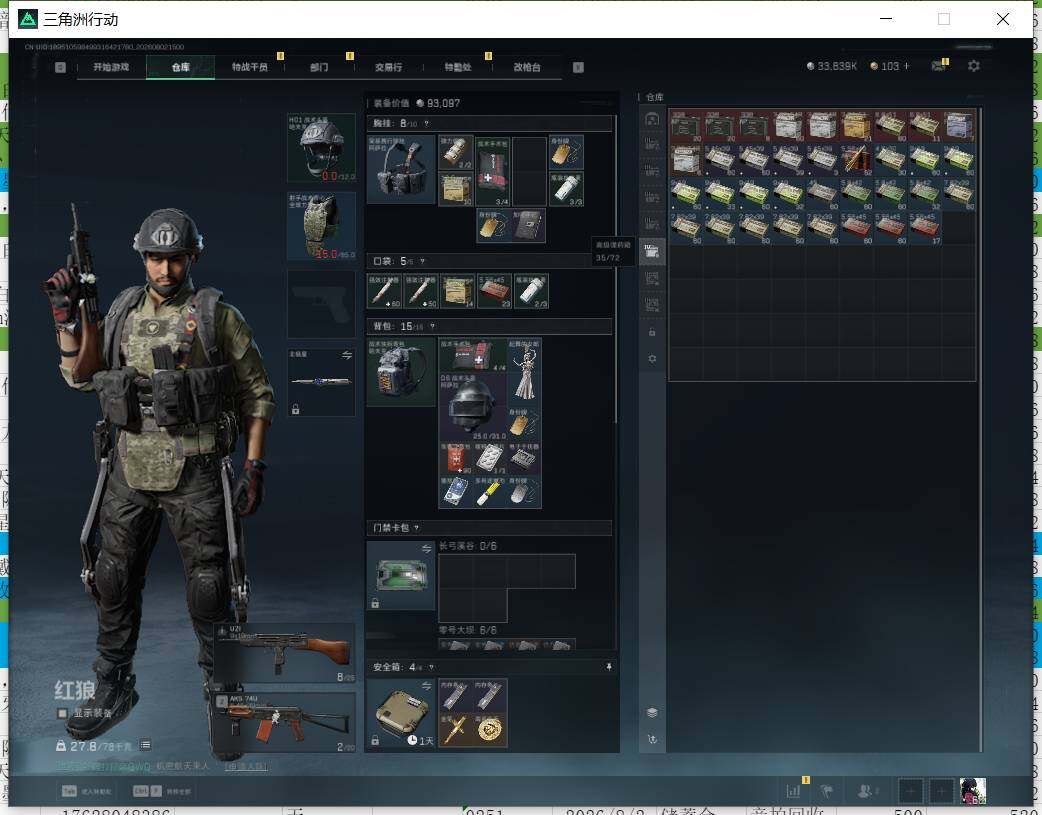This screenshot has height=815, width=1042.
Task: Click the right navigation arrow after 改枪台
Action: 578,66
